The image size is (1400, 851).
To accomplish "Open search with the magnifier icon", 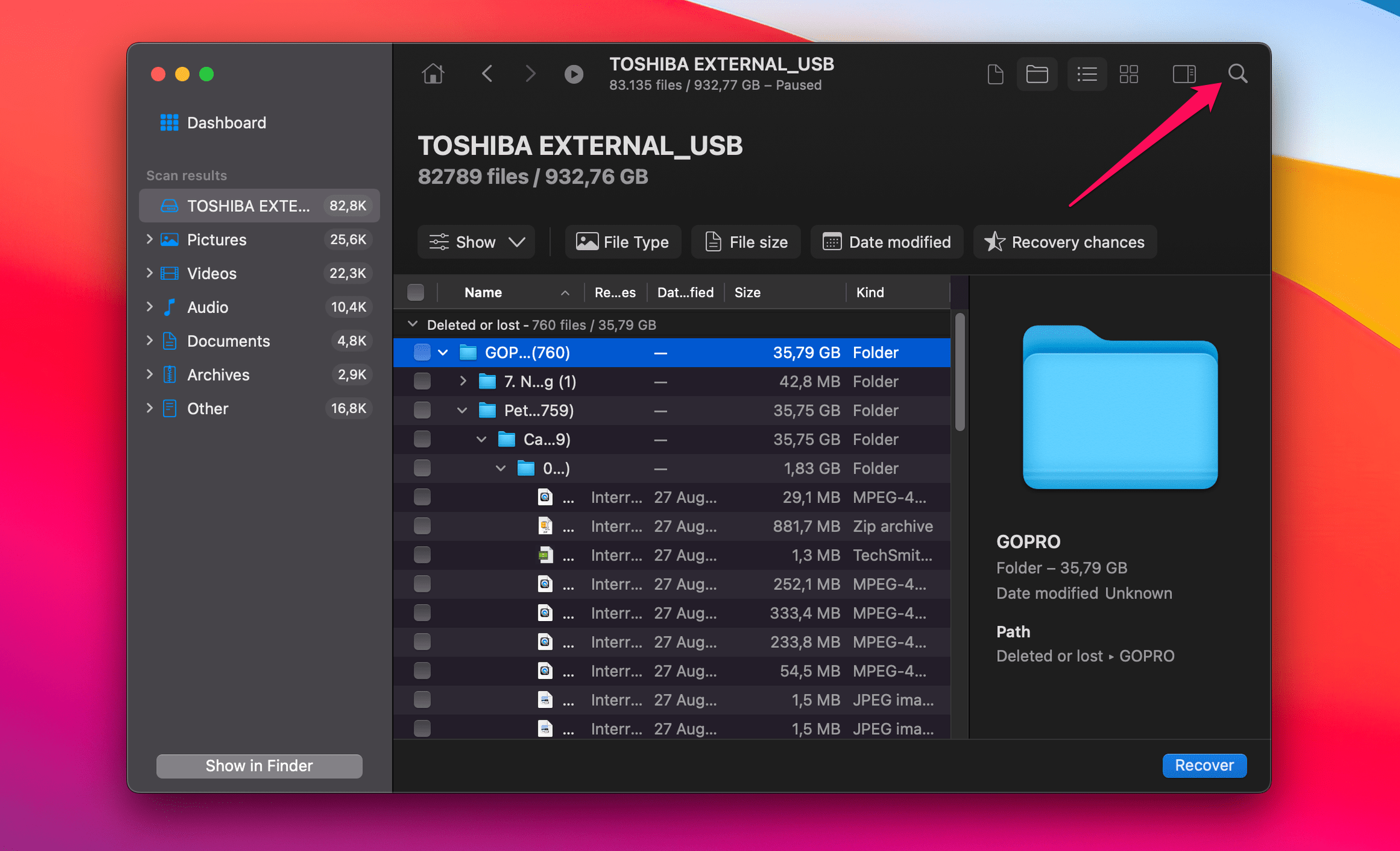I will click(x=1238, y=74).
